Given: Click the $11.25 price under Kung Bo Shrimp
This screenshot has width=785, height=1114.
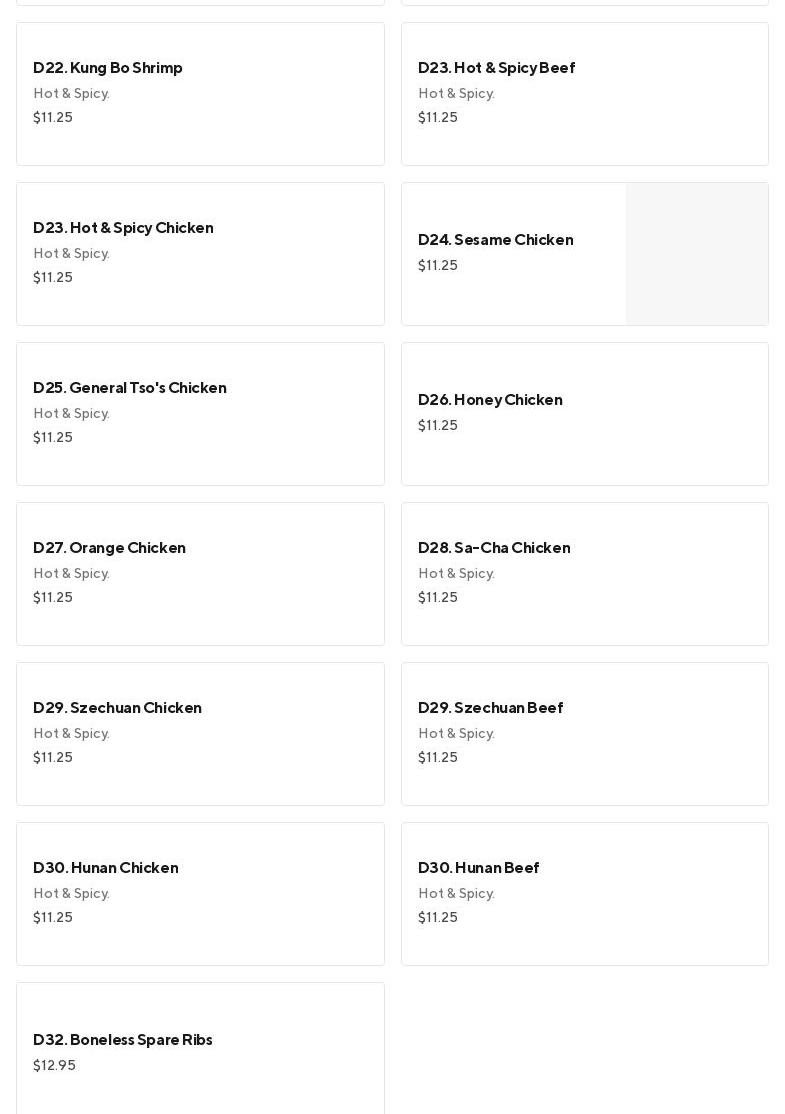Looking at the screenshot, I should [x=53, y=118].
